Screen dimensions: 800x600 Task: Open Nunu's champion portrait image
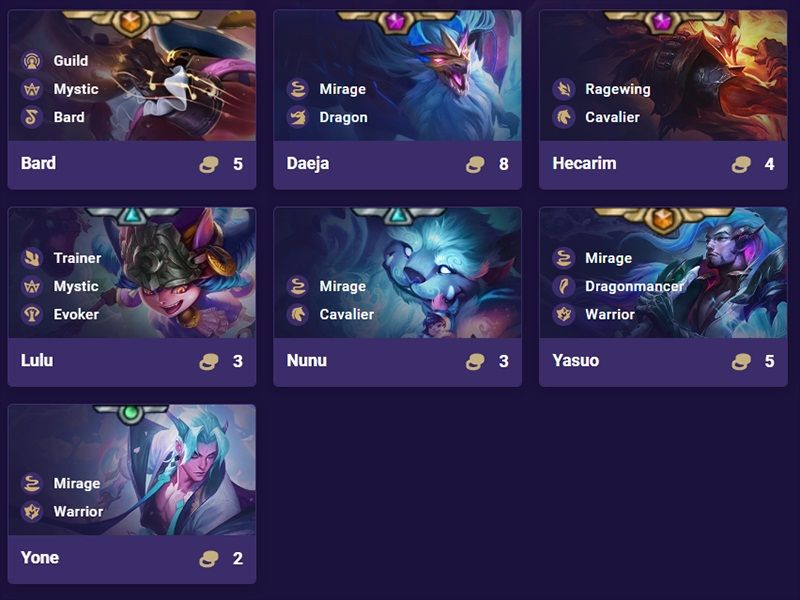(397, 272)
